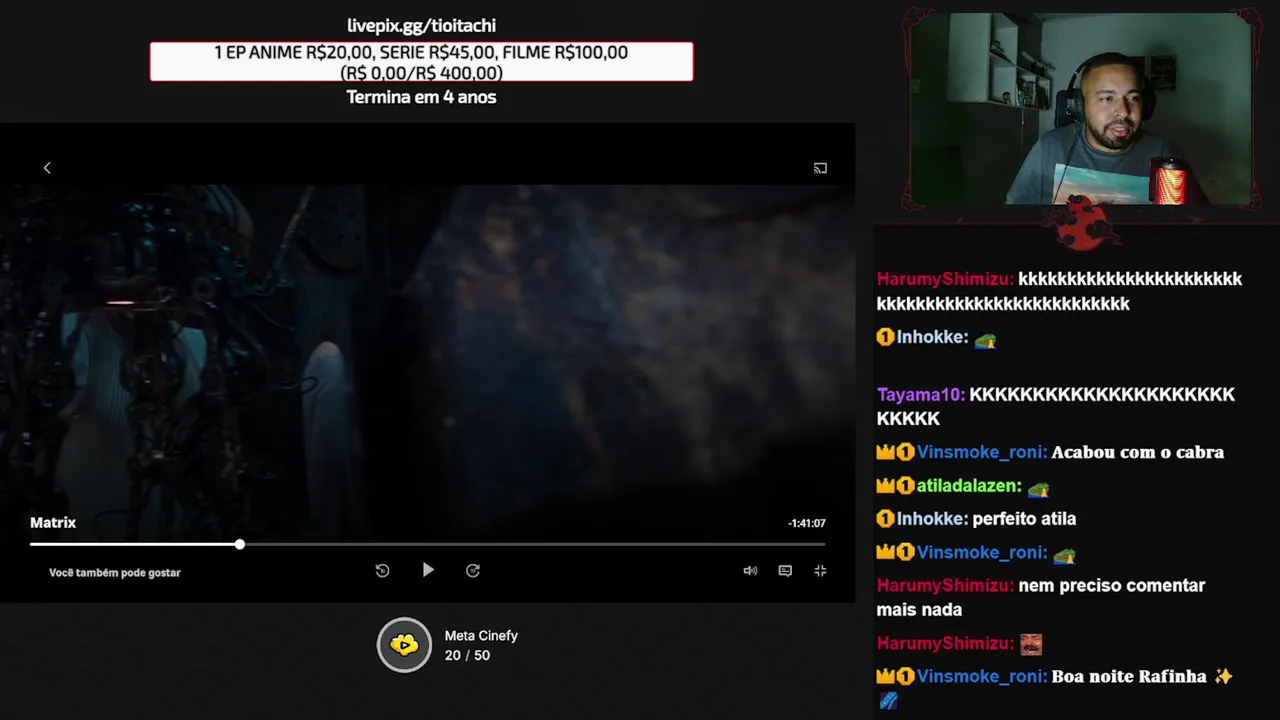
Task: Click "Boa noite Rafinha" chat message
Action: click(x=1129, y=677)
